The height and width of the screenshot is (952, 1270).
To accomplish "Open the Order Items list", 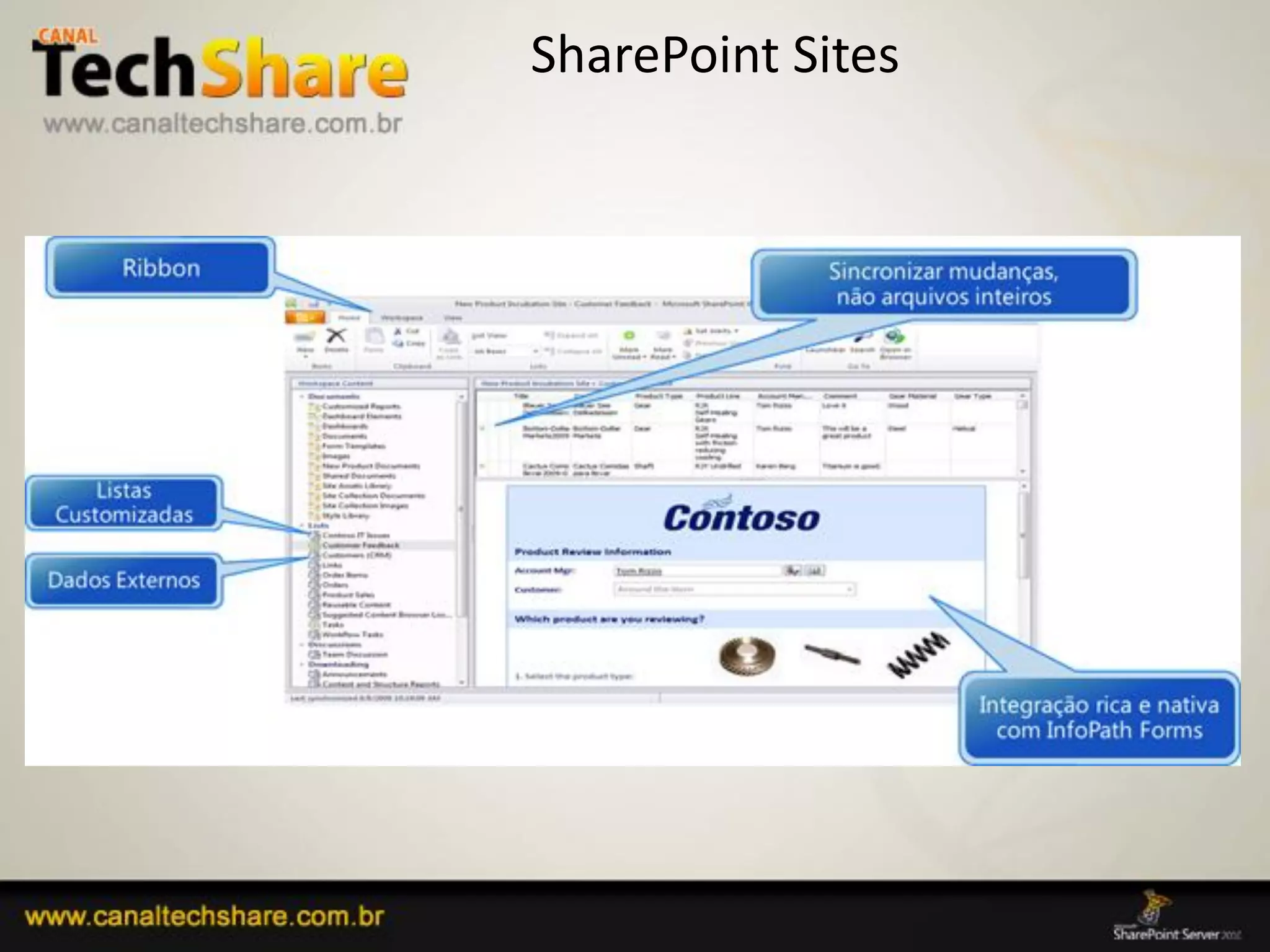I will click(x=345, y=575).
